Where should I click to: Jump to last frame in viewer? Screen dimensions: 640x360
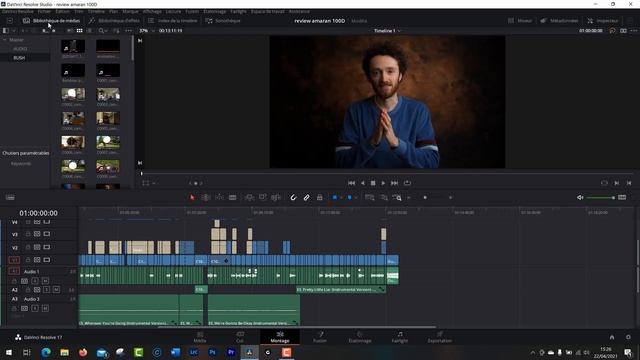[x=394, y=183]
